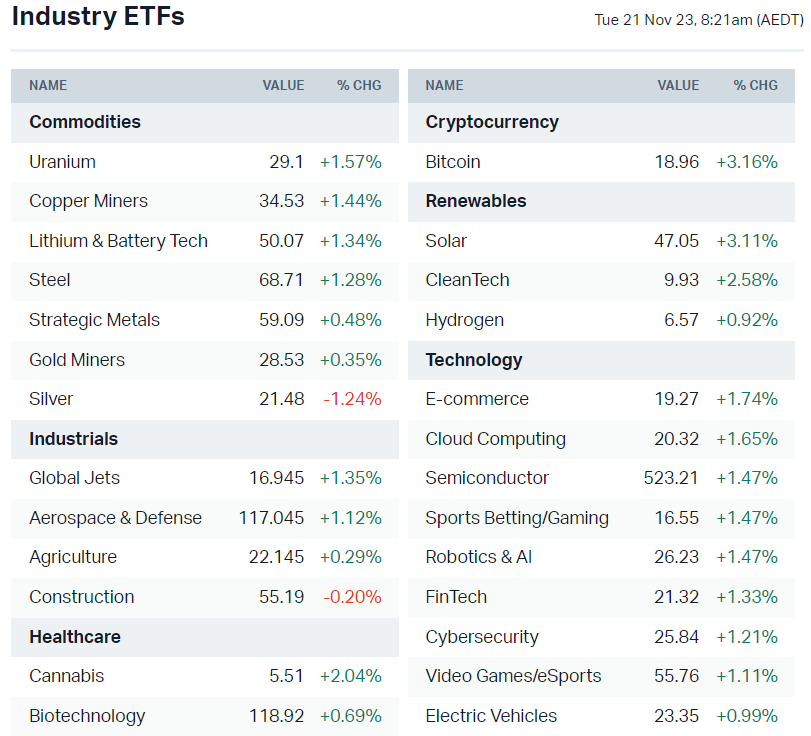
Task: Click Construction's -0.20% change value
Action: 352,597
